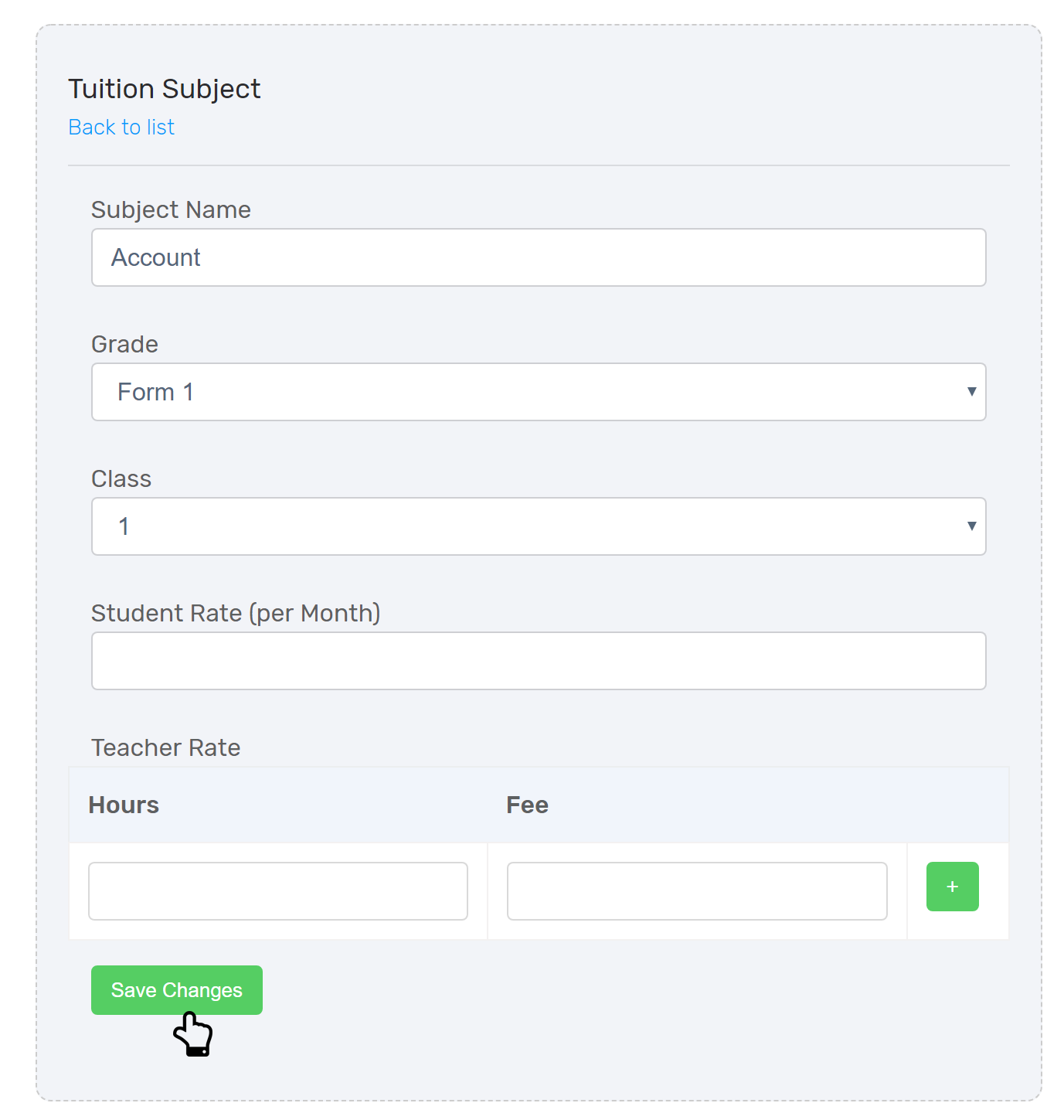
Task: Click the Student Rate (per Month) label
Action: click(236, 613)
